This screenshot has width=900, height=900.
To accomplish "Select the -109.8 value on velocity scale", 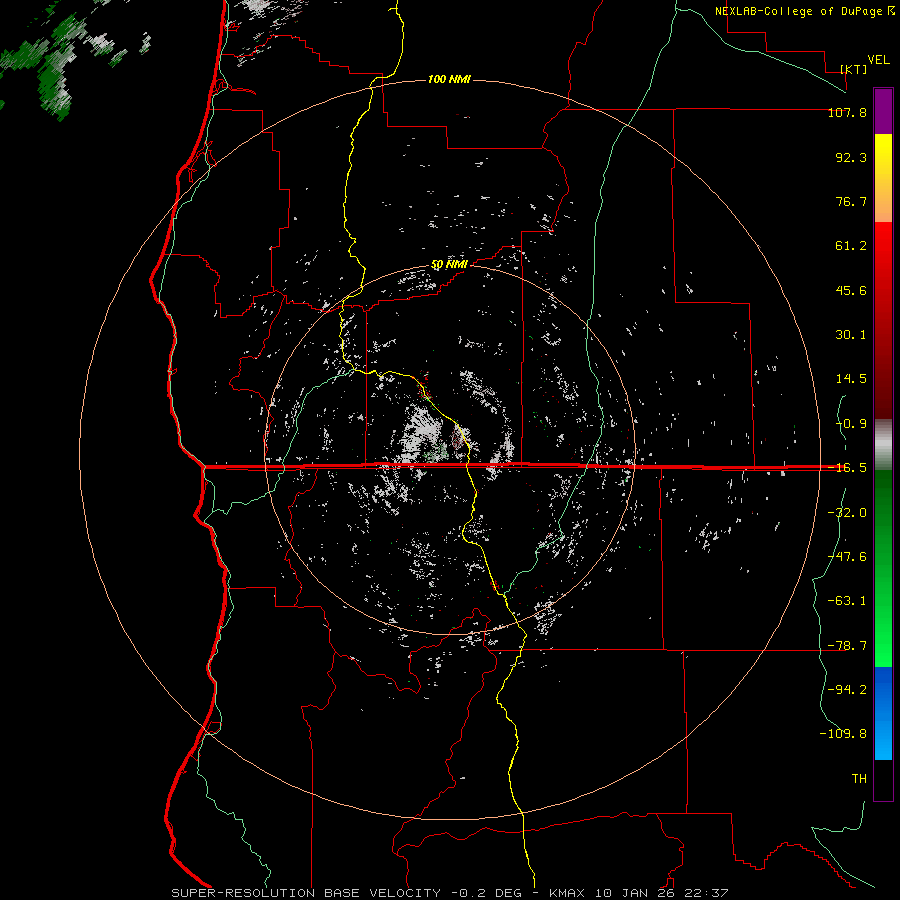I will click(x=843, y=734).
